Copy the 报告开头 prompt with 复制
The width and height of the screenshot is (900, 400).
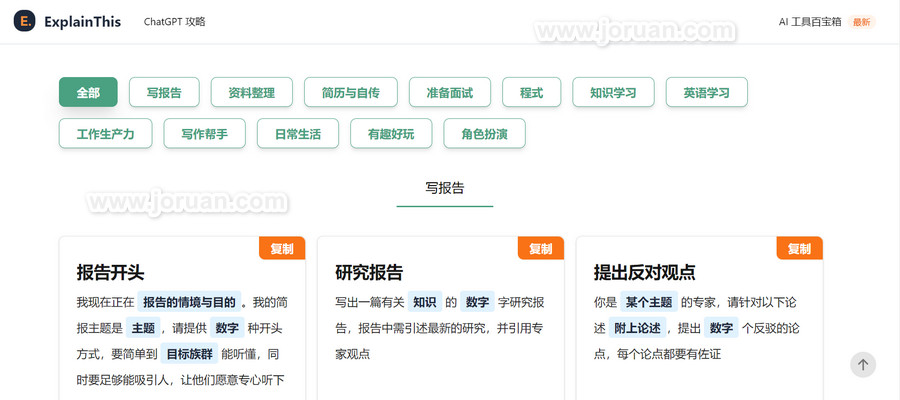[281, 248]
